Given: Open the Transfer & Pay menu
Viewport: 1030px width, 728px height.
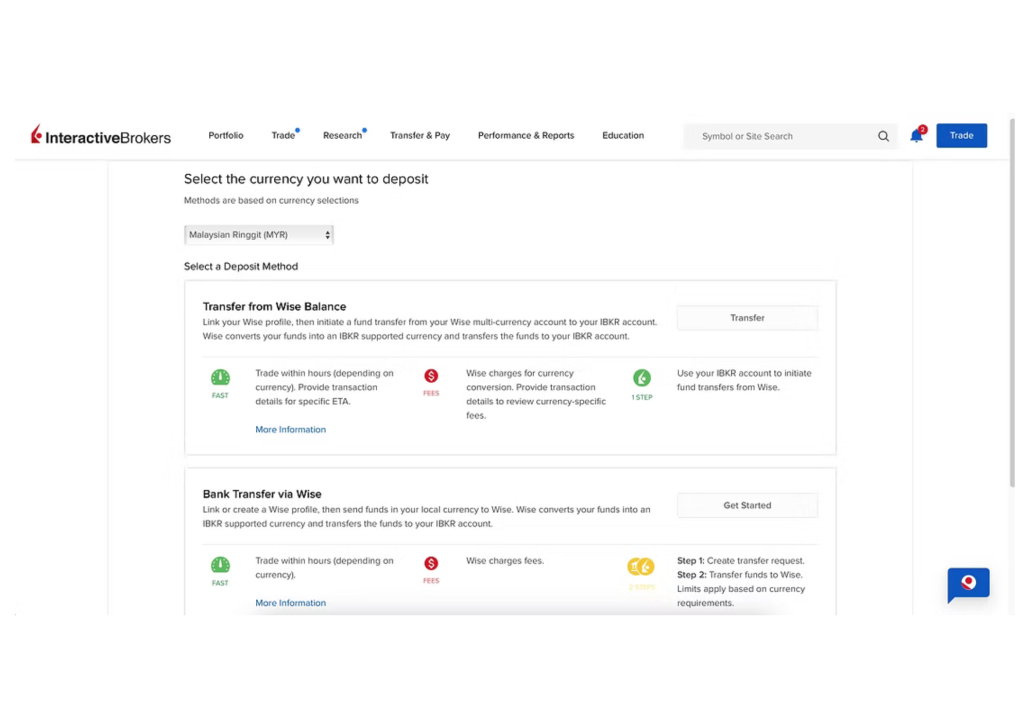Looking at the screenshot, I should coord(420,135).
